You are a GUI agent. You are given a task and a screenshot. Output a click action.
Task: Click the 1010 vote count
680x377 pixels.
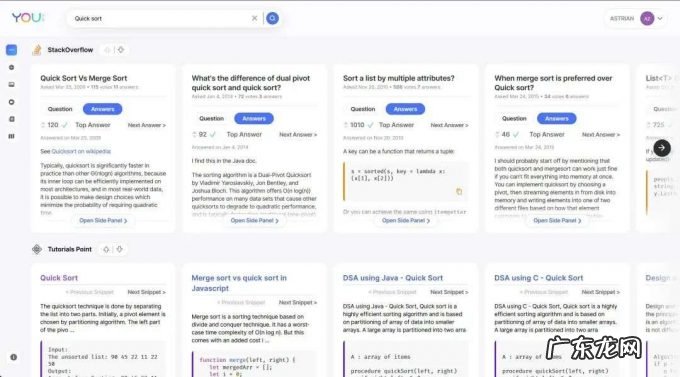pos(357,125)
